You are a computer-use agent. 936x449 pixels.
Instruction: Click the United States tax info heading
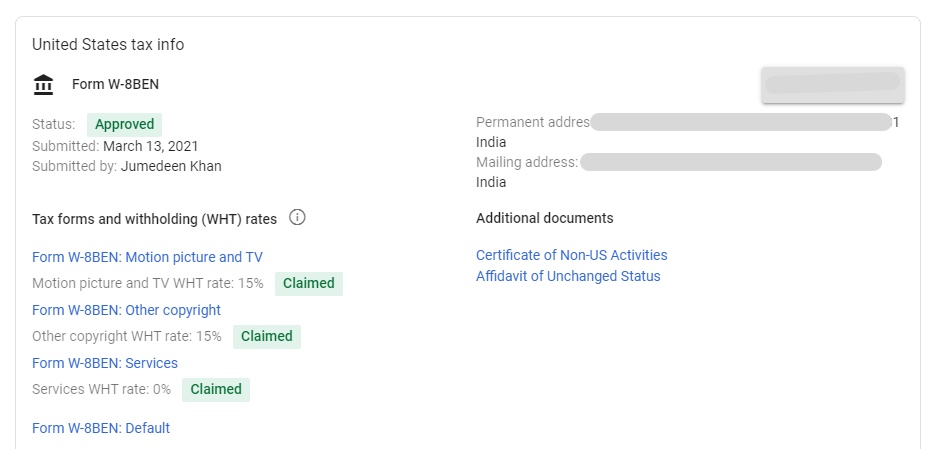(x=108, y=45)
